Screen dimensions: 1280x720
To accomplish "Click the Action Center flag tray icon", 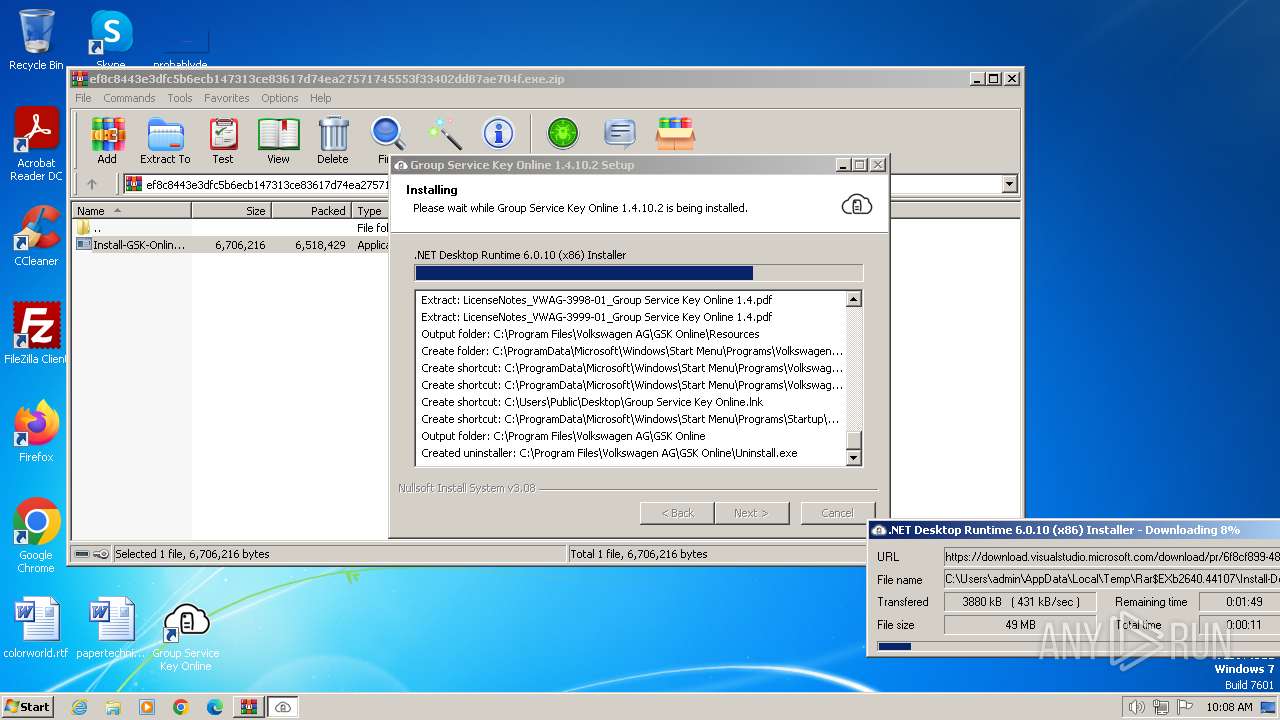I will coord(1186,707).
